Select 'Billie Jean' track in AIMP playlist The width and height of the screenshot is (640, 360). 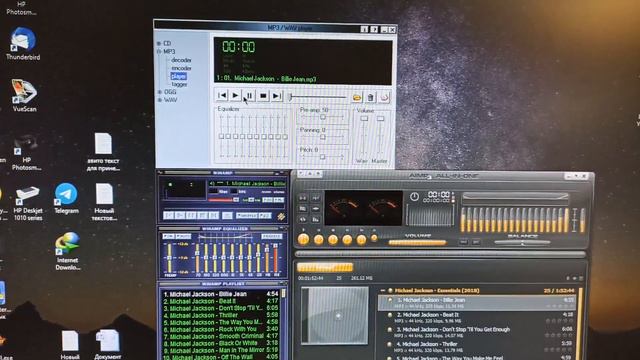(477, 303)
